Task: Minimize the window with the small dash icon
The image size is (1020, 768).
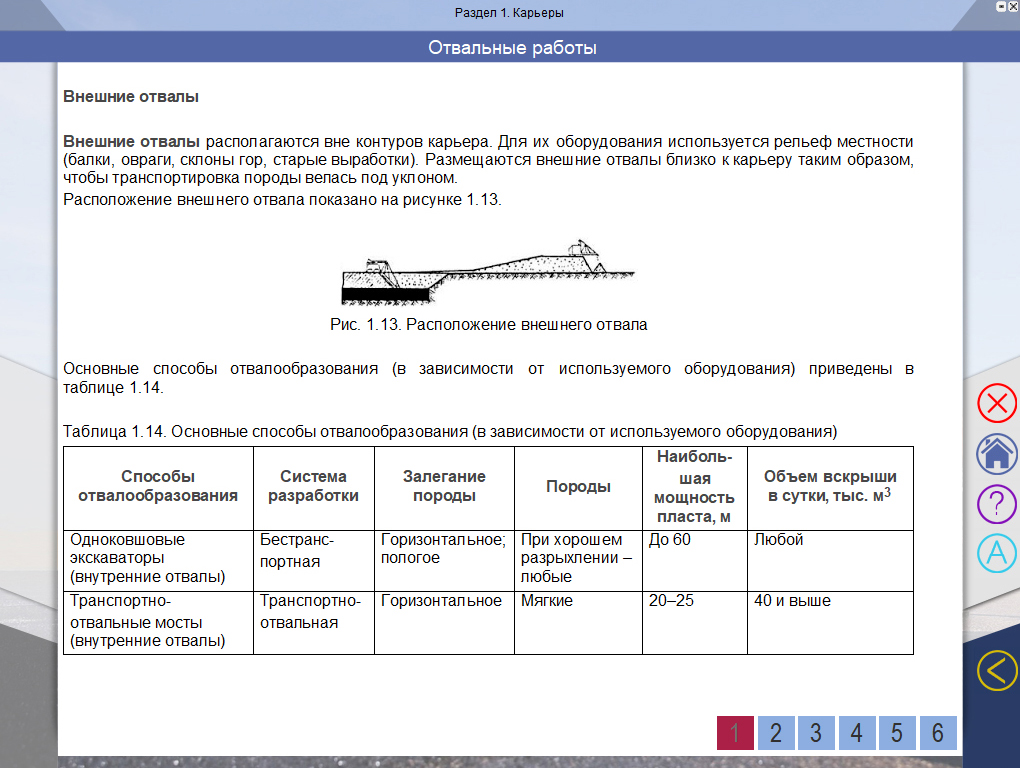Action: pyautogui.click(x=1001, y=6)
